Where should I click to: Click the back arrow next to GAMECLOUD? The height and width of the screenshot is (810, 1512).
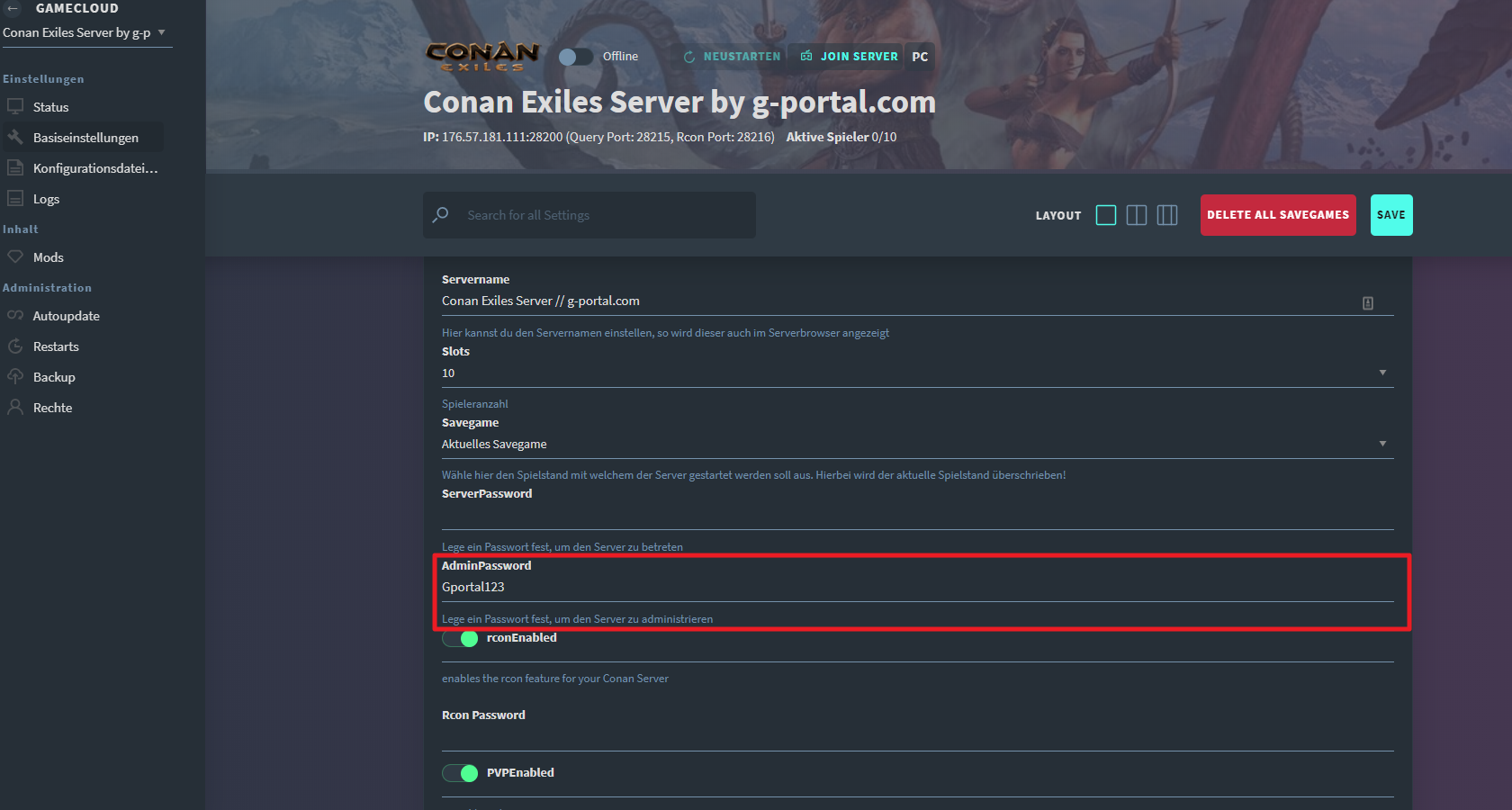coord(13,8)
